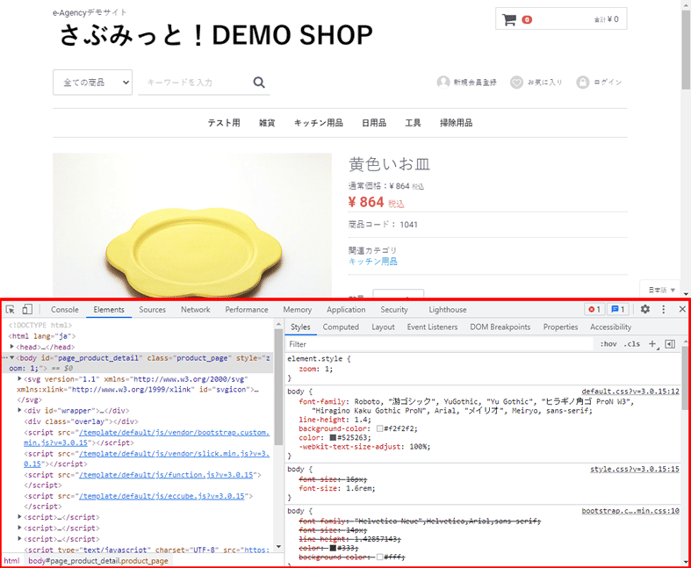Viewport: 691px width, 568px height.
Task: Add new style rule plus icon
Action: [x=653, y=344]
